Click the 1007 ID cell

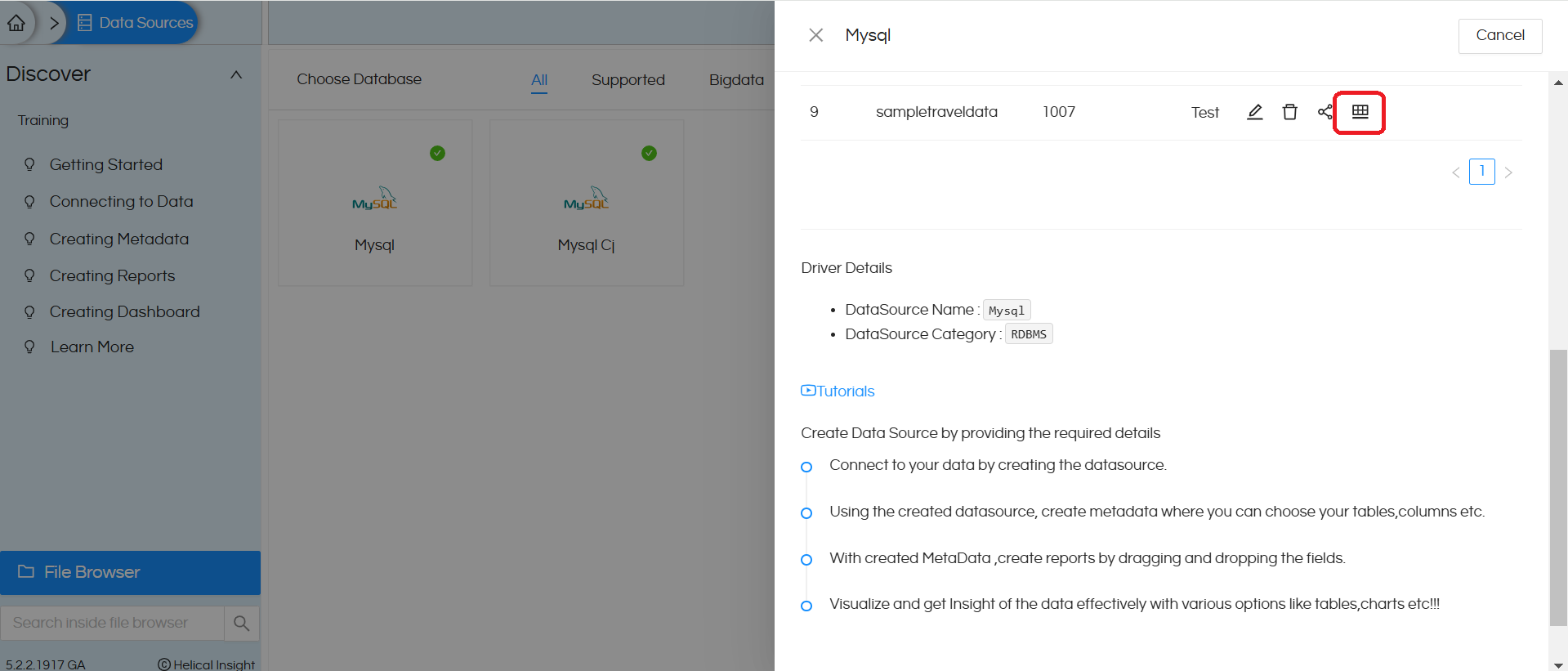1058,112
